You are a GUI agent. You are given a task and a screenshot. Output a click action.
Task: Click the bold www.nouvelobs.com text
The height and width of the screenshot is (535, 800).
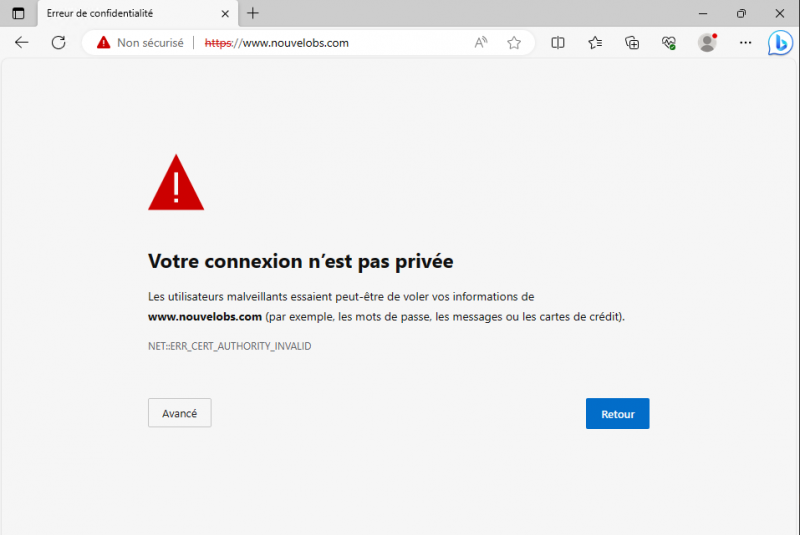coord(205,317)
